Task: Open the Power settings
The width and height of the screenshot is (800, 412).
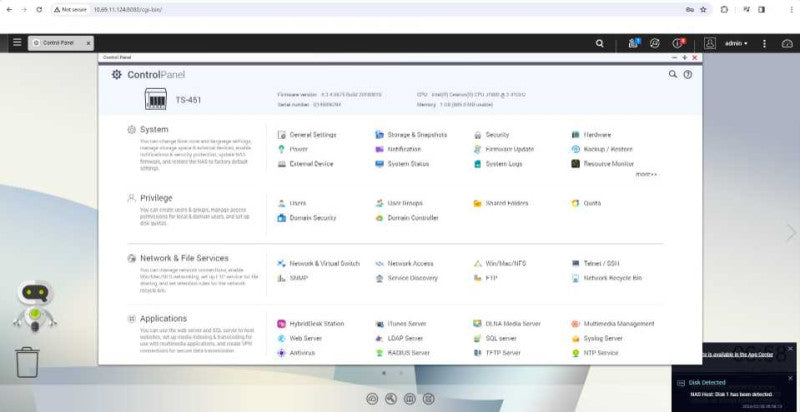Action: (292, 149)
